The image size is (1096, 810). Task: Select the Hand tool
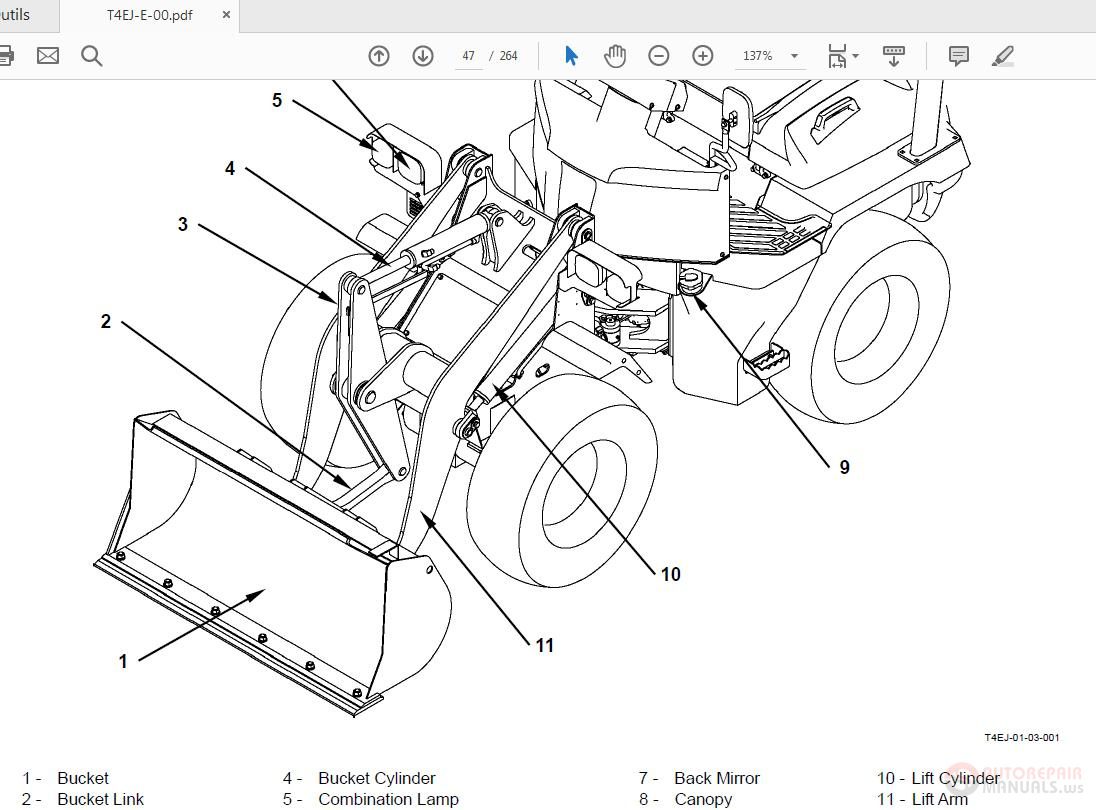615,55
